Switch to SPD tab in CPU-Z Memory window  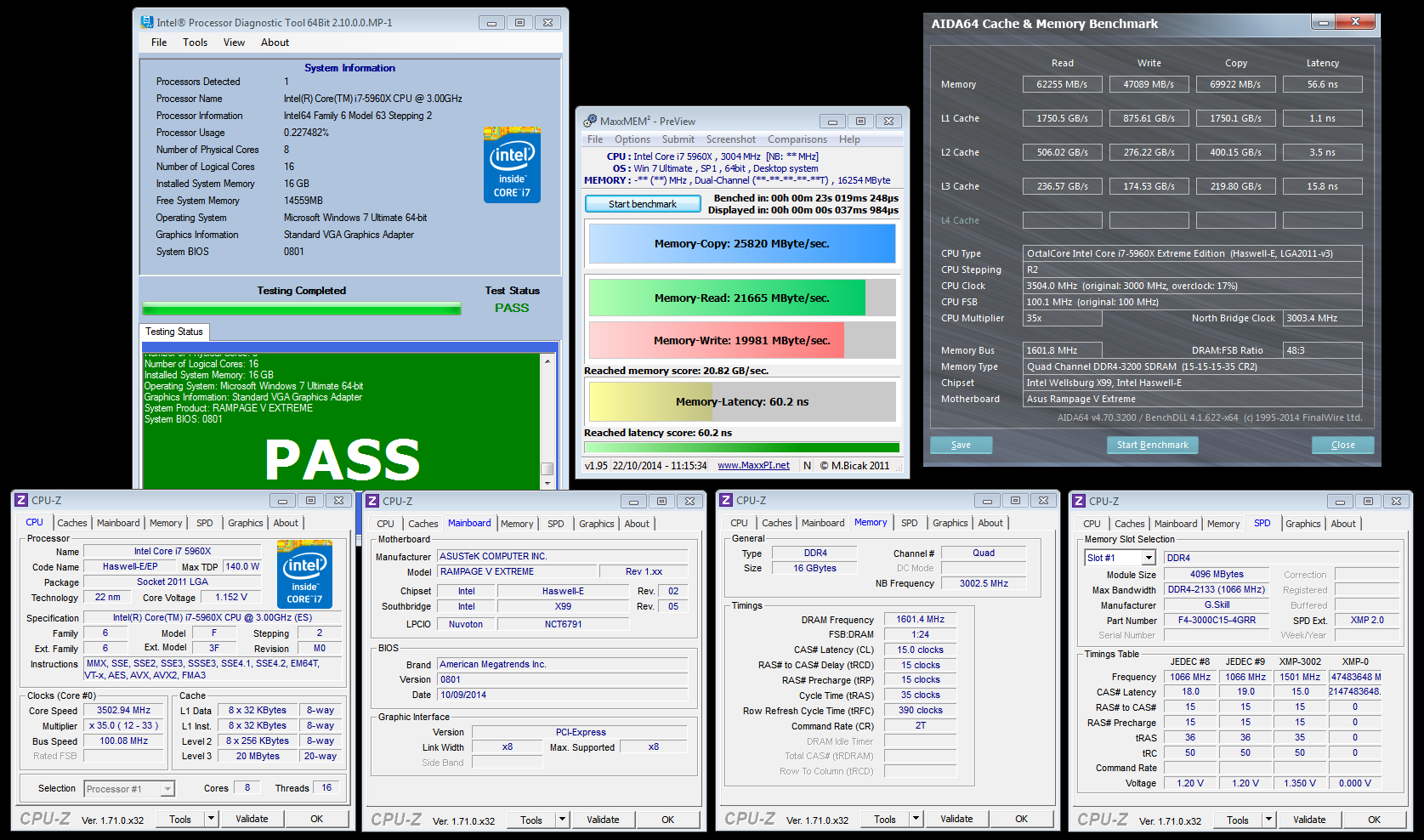click(910, 523)
